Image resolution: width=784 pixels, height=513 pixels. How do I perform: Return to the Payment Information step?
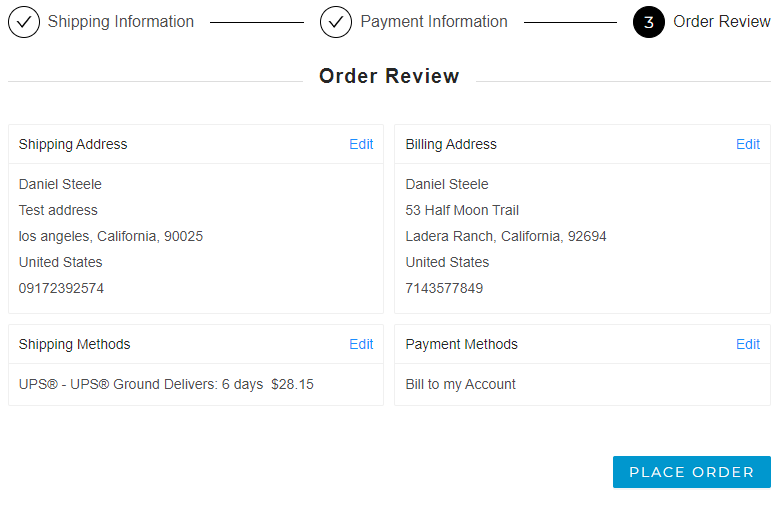pyautogui.click(x=433, y=22)
